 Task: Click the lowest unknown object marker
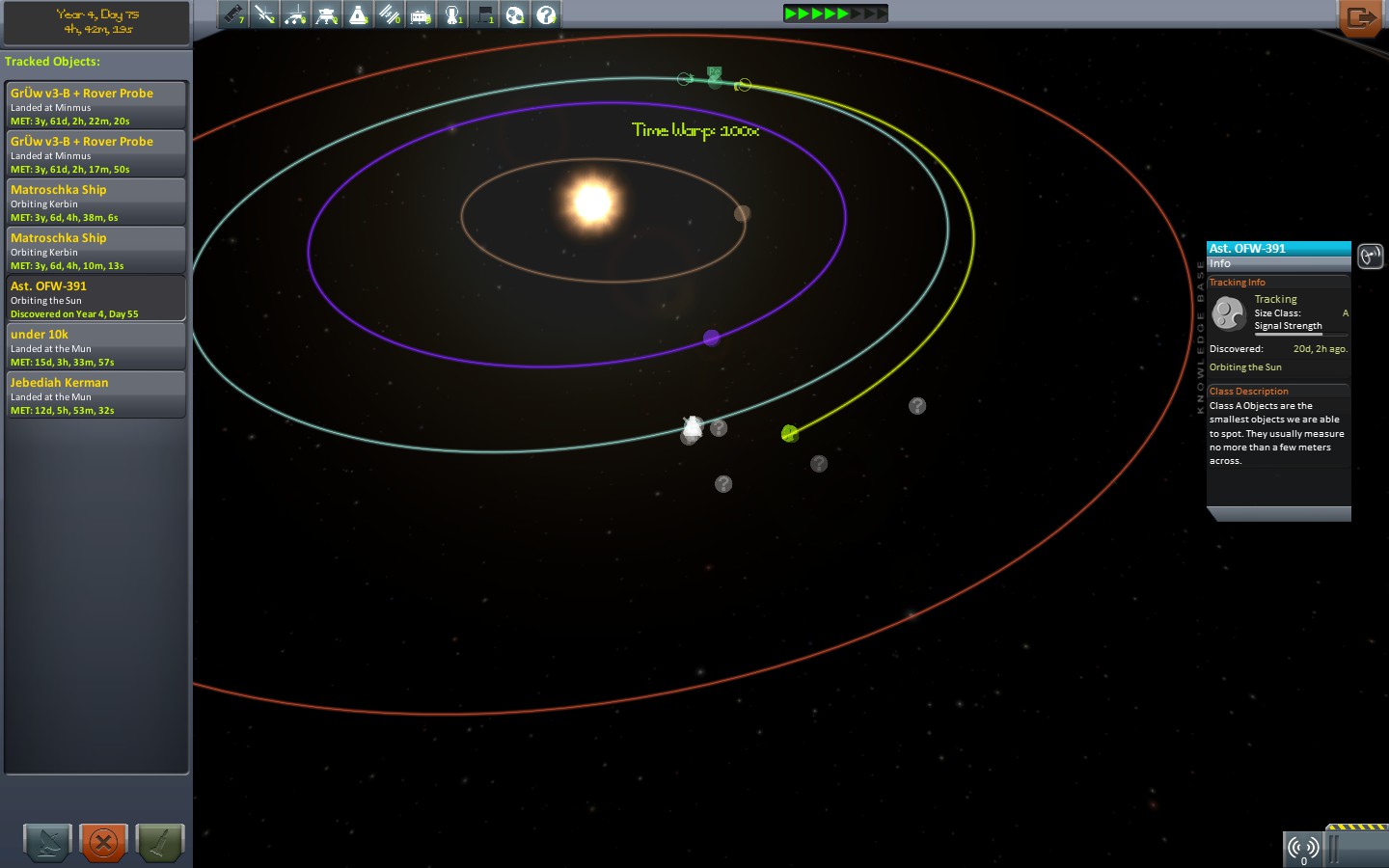(723, 484)
